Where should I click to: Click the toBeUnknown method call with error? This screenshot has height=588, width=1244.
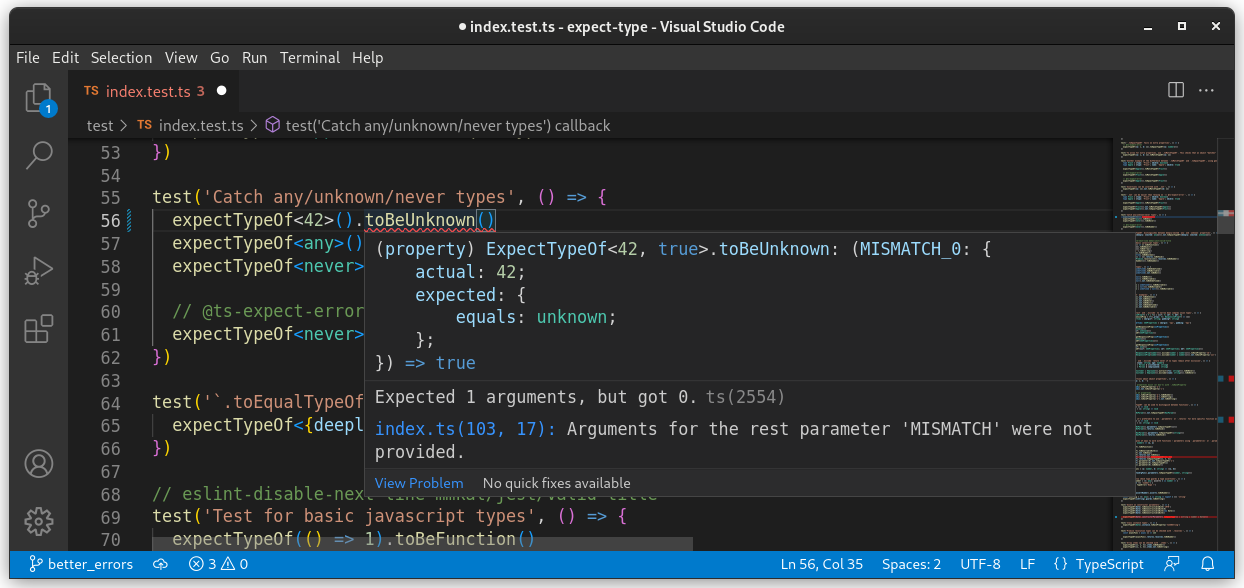coord(420,221)
